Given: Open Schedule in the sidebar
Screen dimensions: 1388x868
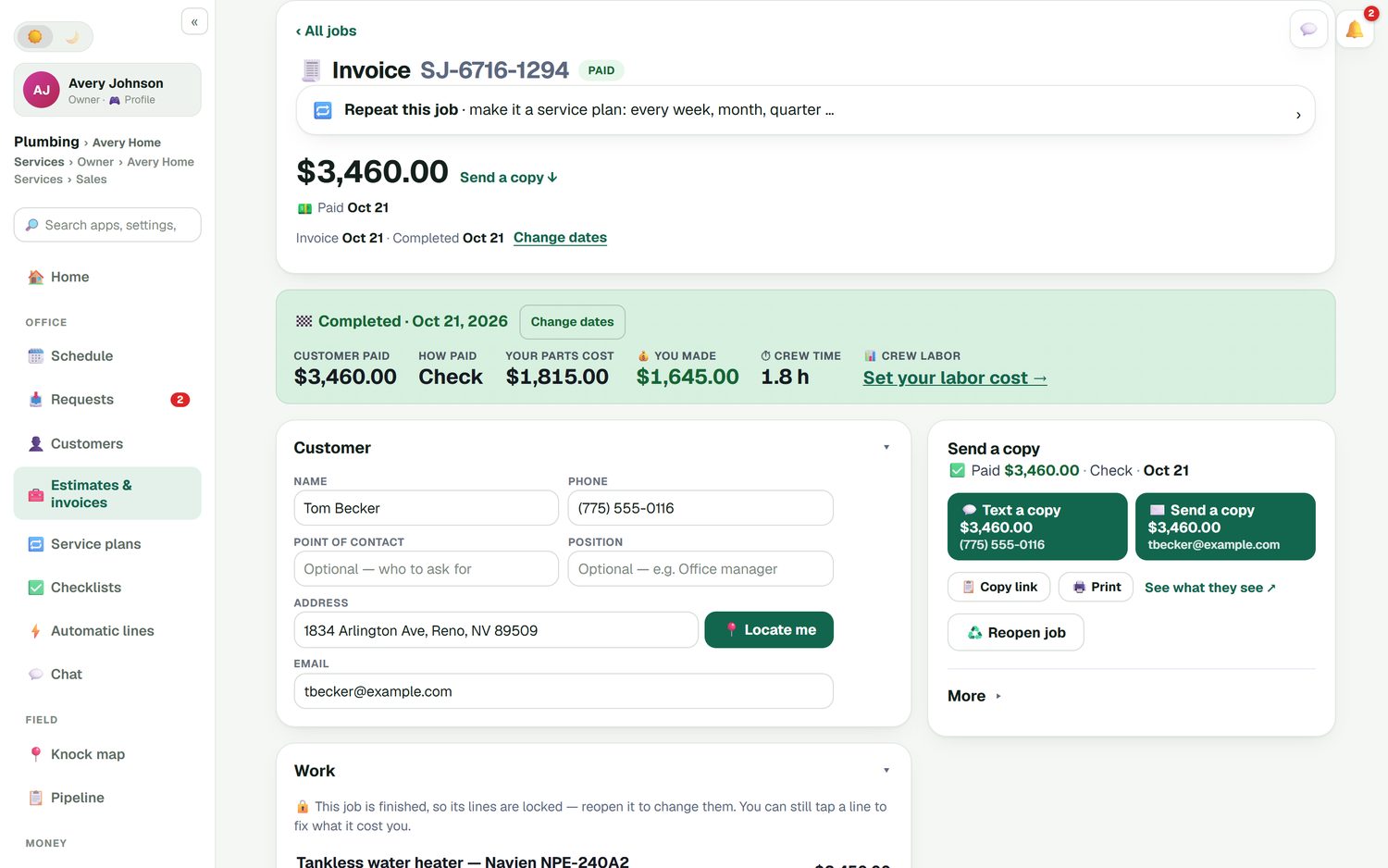Looking at the screenshot, I should (x=107, y=356).
